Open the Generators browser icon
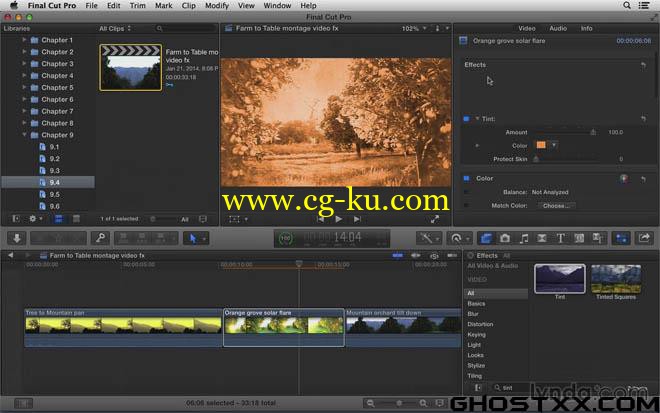660x413 pixels. tap(579, 238)
